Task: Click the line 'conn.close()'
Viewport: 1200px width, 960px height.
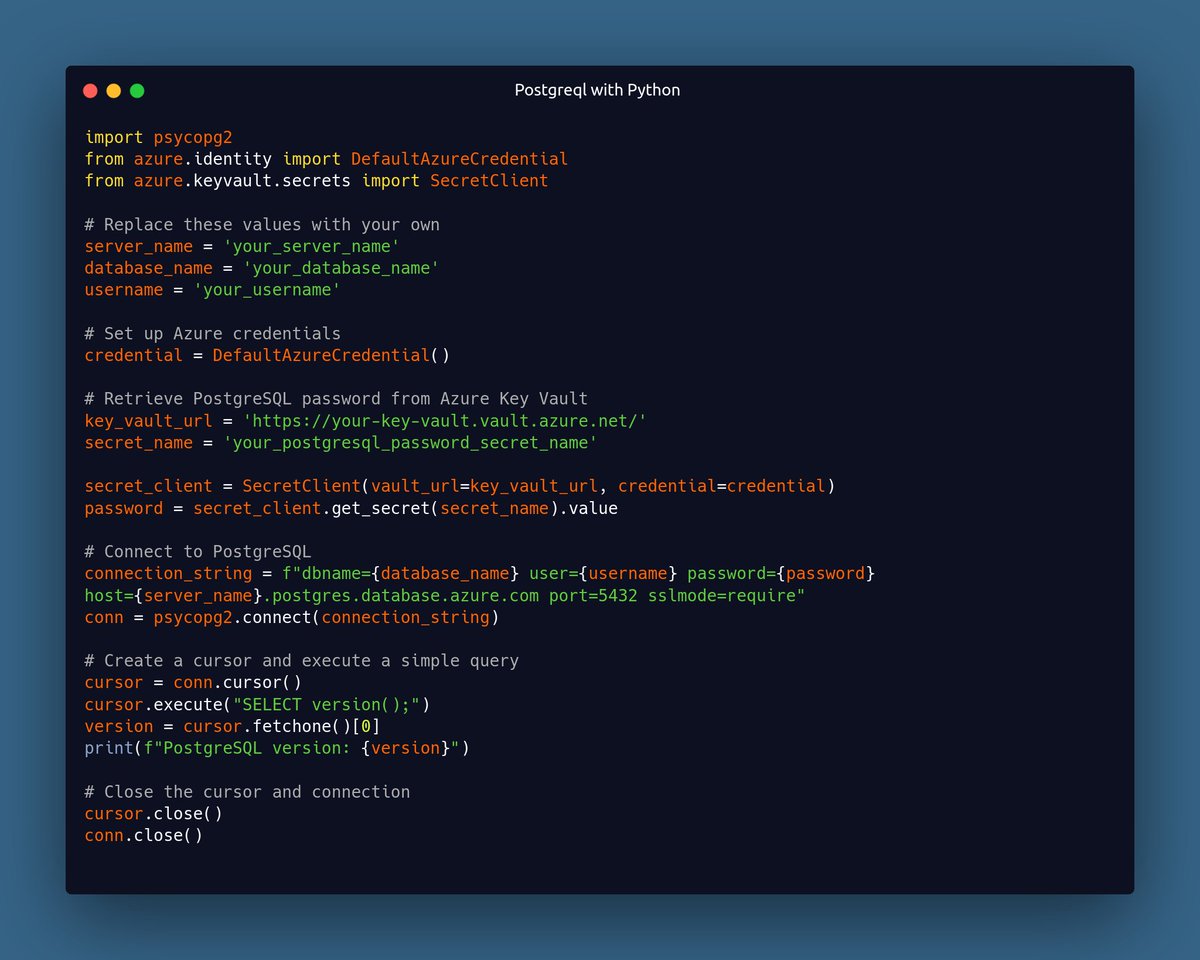Action: tap(143, 836)
